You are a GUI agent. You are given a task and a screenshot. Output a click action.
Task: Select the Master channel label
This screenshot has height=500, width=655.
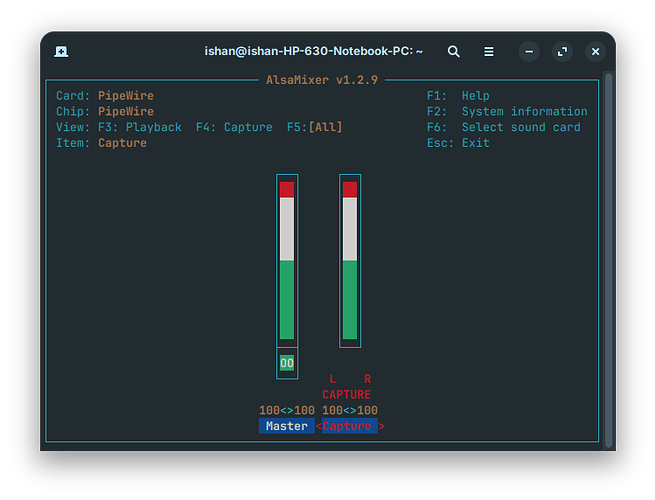287,426
